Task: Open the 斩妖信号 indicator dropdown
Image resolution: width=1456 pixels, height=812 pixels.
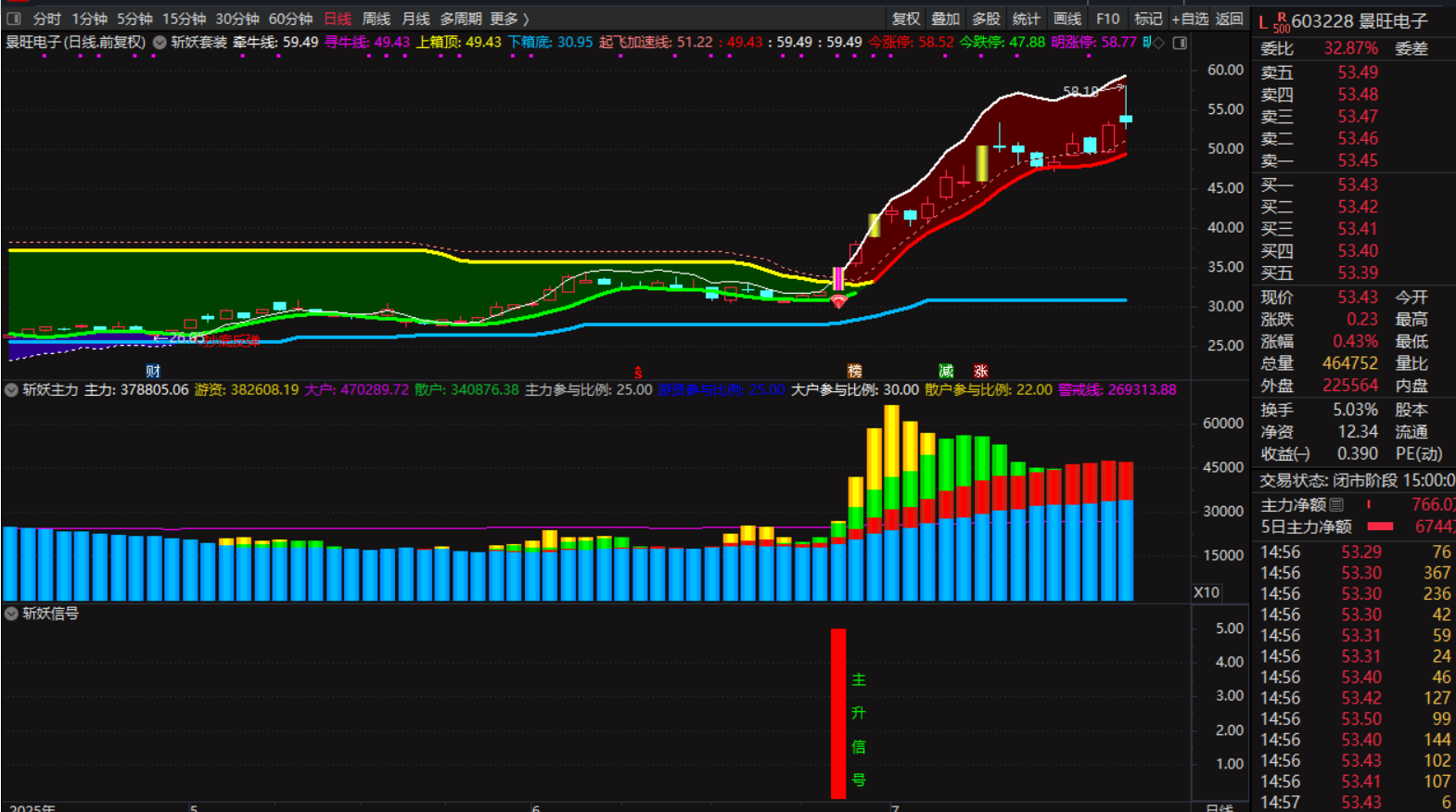Action: (12, 613)
